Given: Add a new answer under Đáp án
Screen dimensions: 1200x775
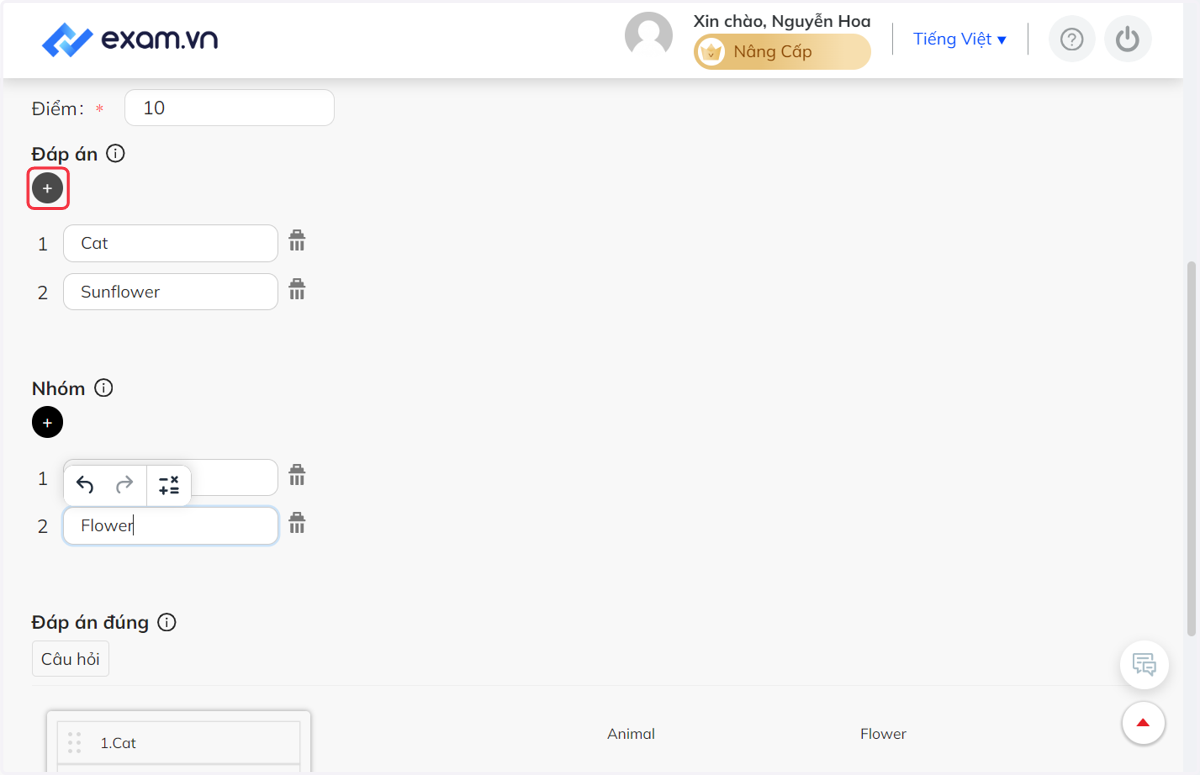Looking at the screenshot, I should [x=47, y=188].
